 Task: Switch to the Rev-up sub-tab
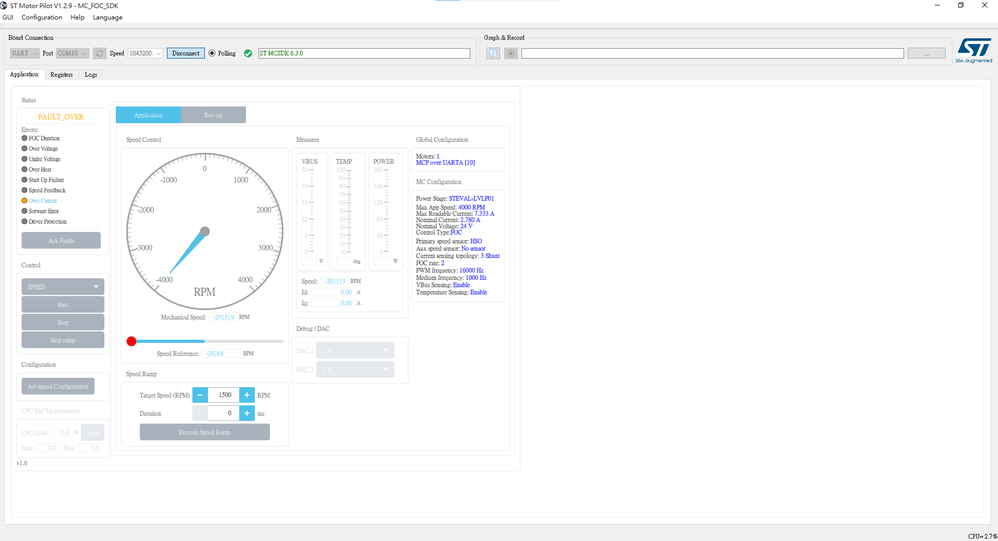coord(213,115)
